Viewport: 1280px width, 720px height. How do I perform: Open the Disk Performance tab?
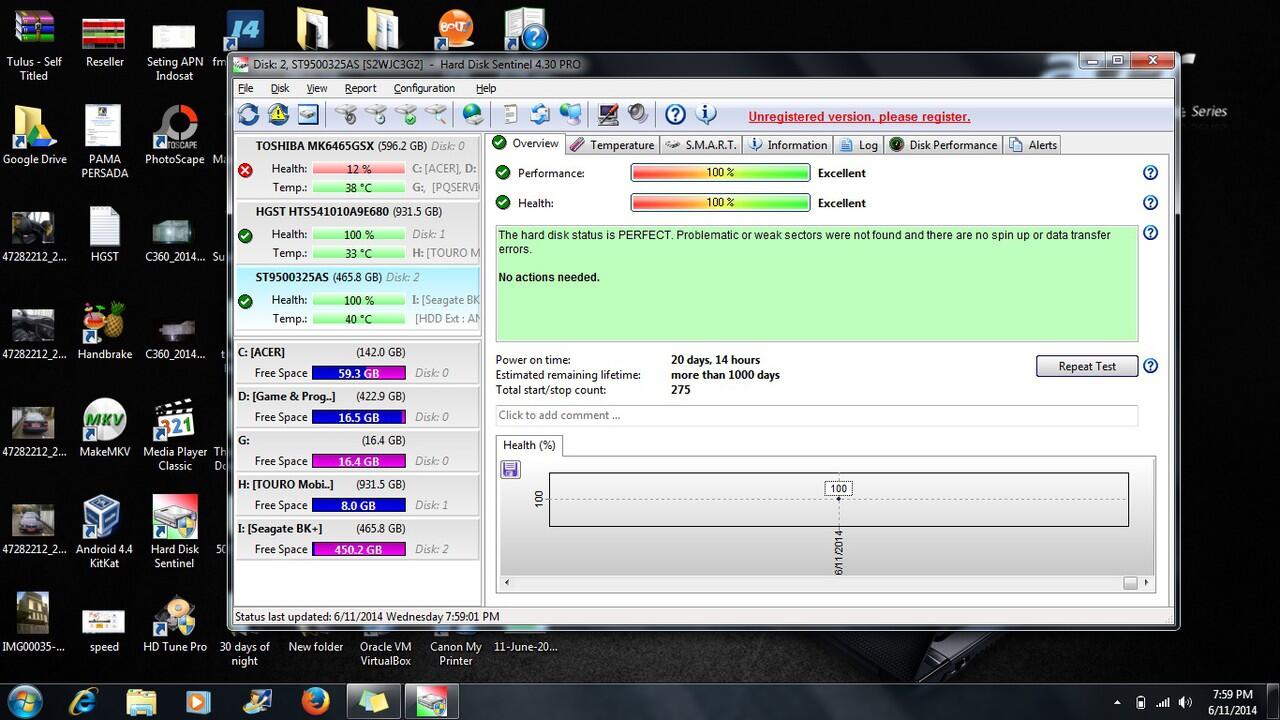coord(944,145)
